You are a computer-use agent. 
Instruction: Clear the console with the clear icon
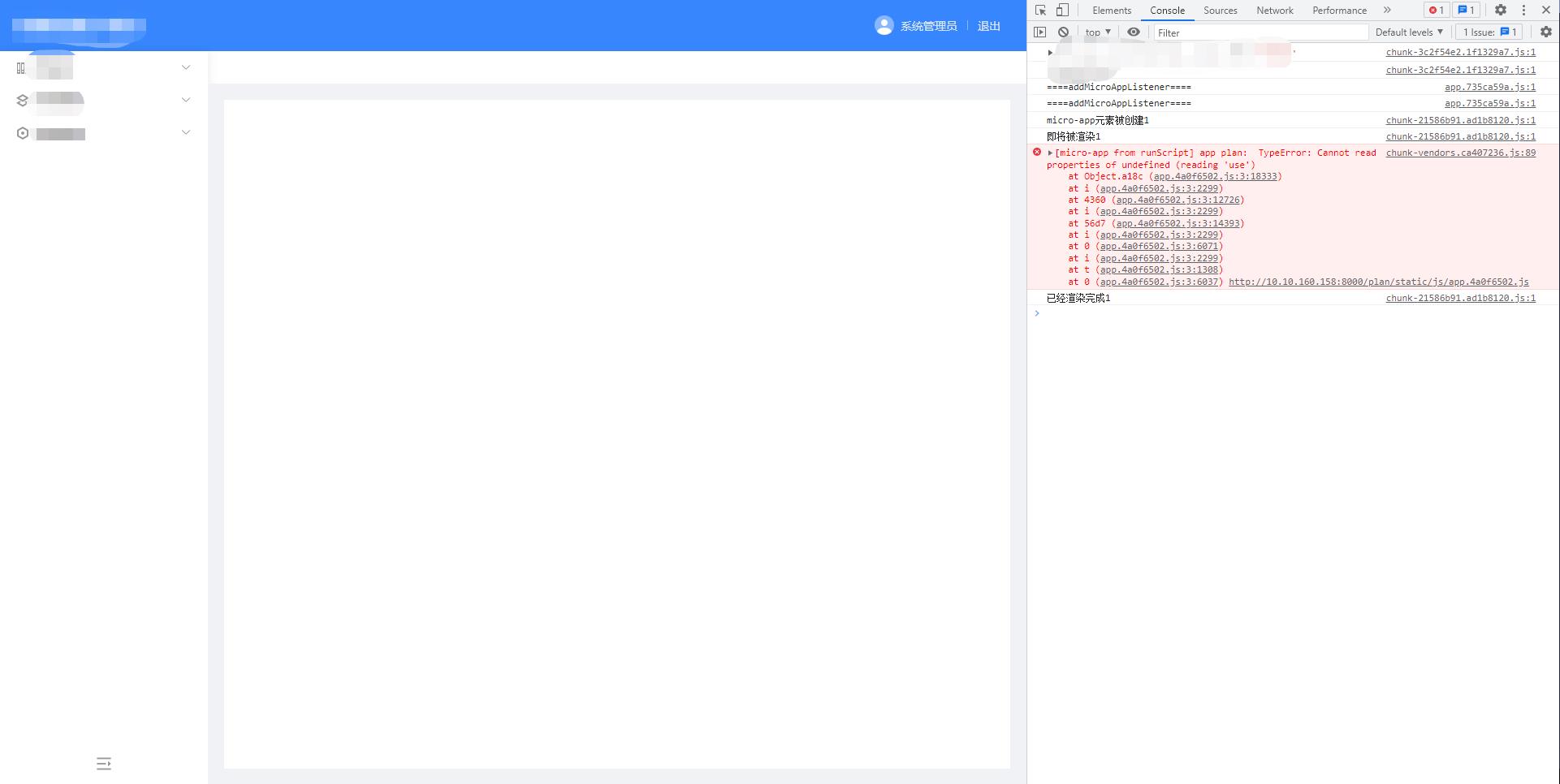click(1064, 32)
